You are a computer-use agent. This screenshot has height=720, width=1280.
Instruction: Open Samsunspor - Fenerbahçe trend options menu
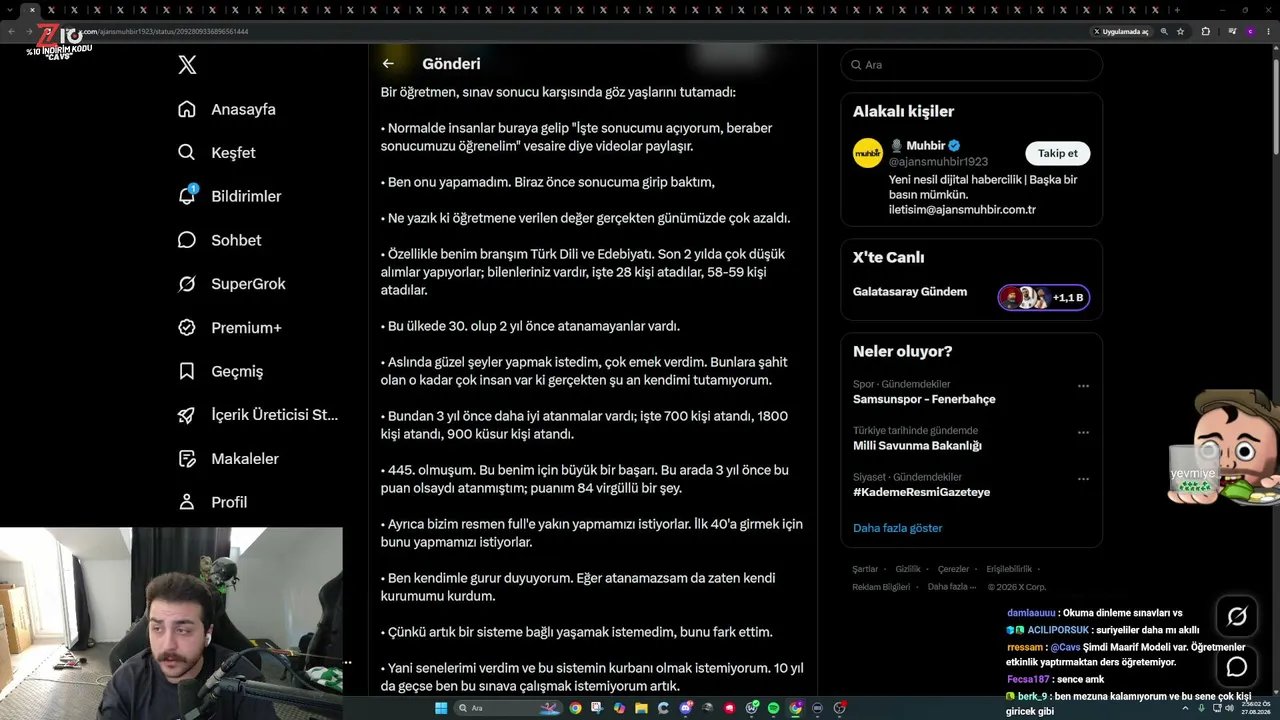(1083, 386)
